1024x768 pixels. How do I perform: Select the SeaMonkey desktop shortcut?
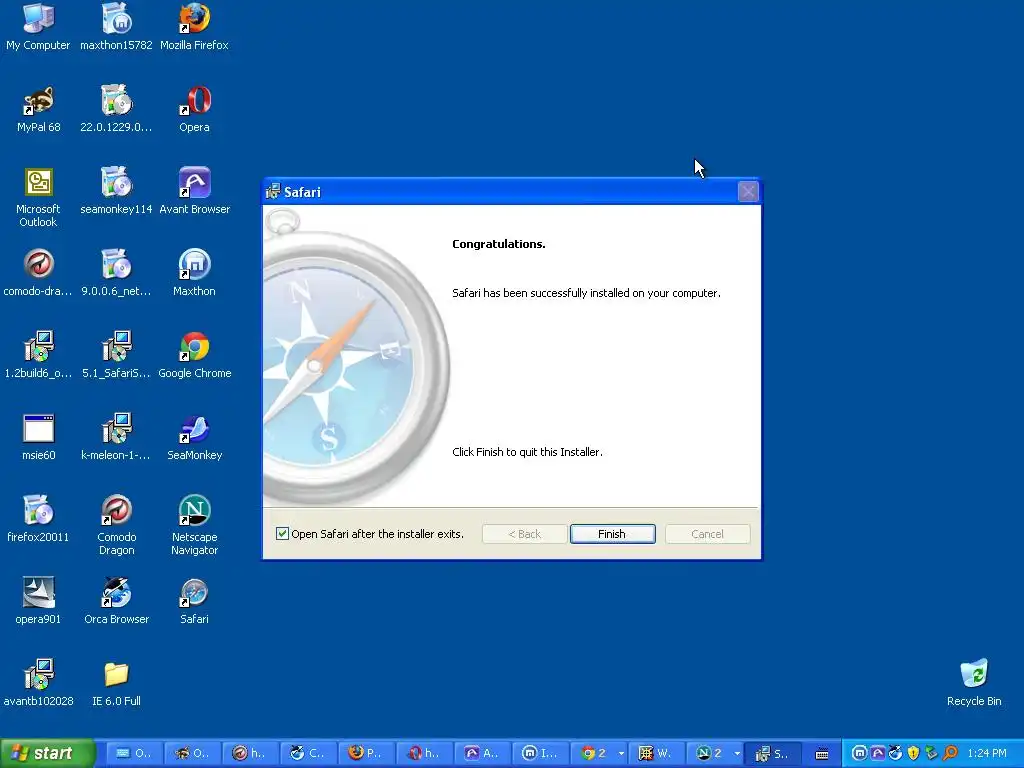[x=194, y=437]
